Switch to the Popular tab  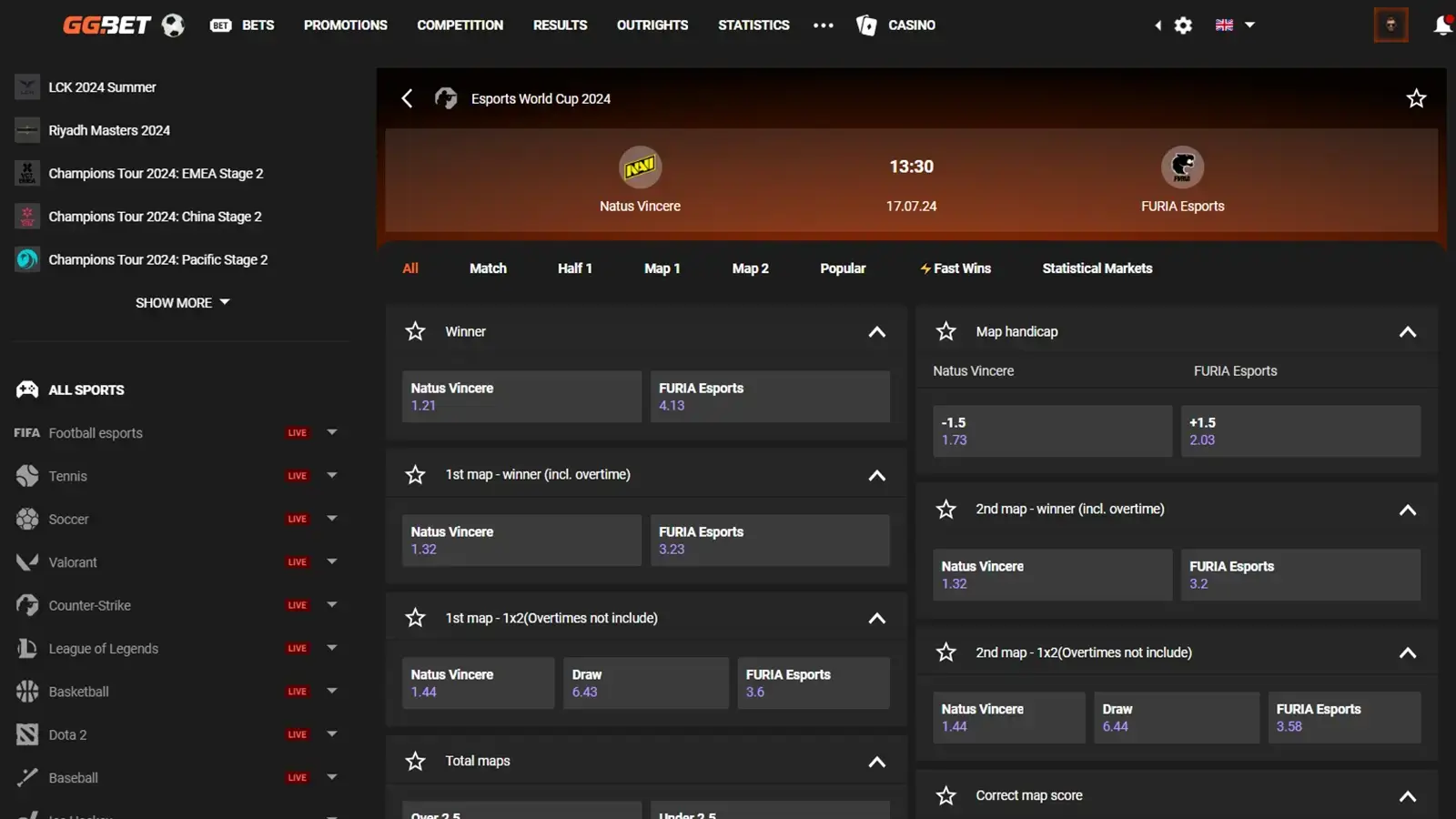coord(843,268)
